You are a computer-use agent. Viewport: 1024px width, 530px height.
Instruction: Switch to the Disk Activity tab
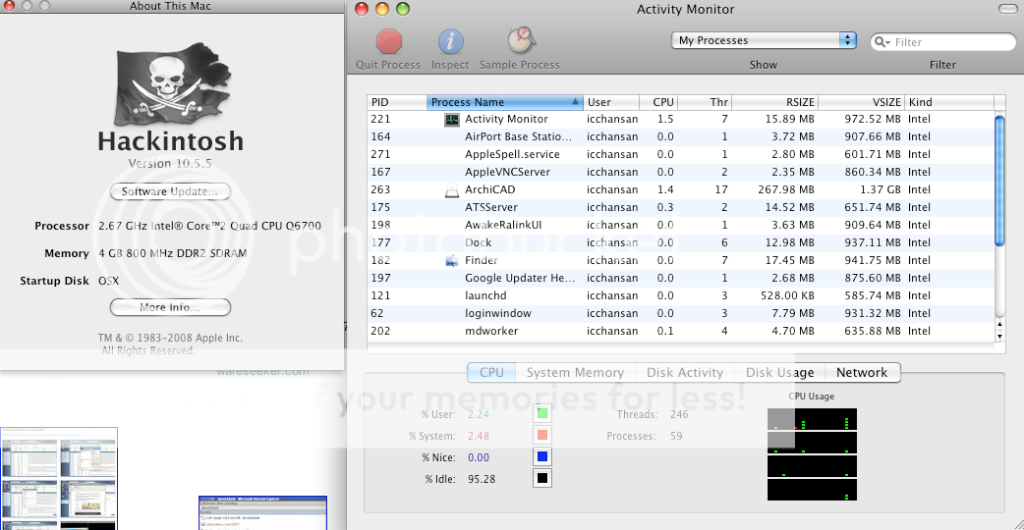(685, 373)
